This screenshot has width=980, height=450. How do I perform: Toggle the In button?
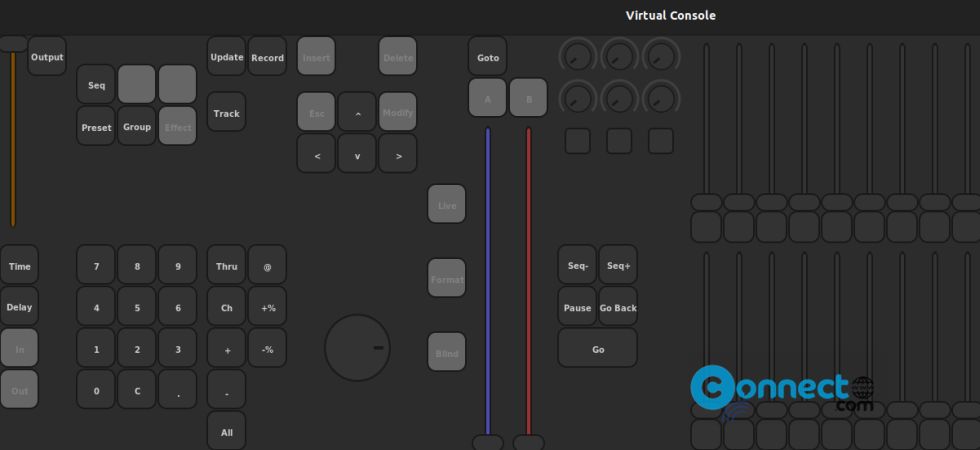19,348
